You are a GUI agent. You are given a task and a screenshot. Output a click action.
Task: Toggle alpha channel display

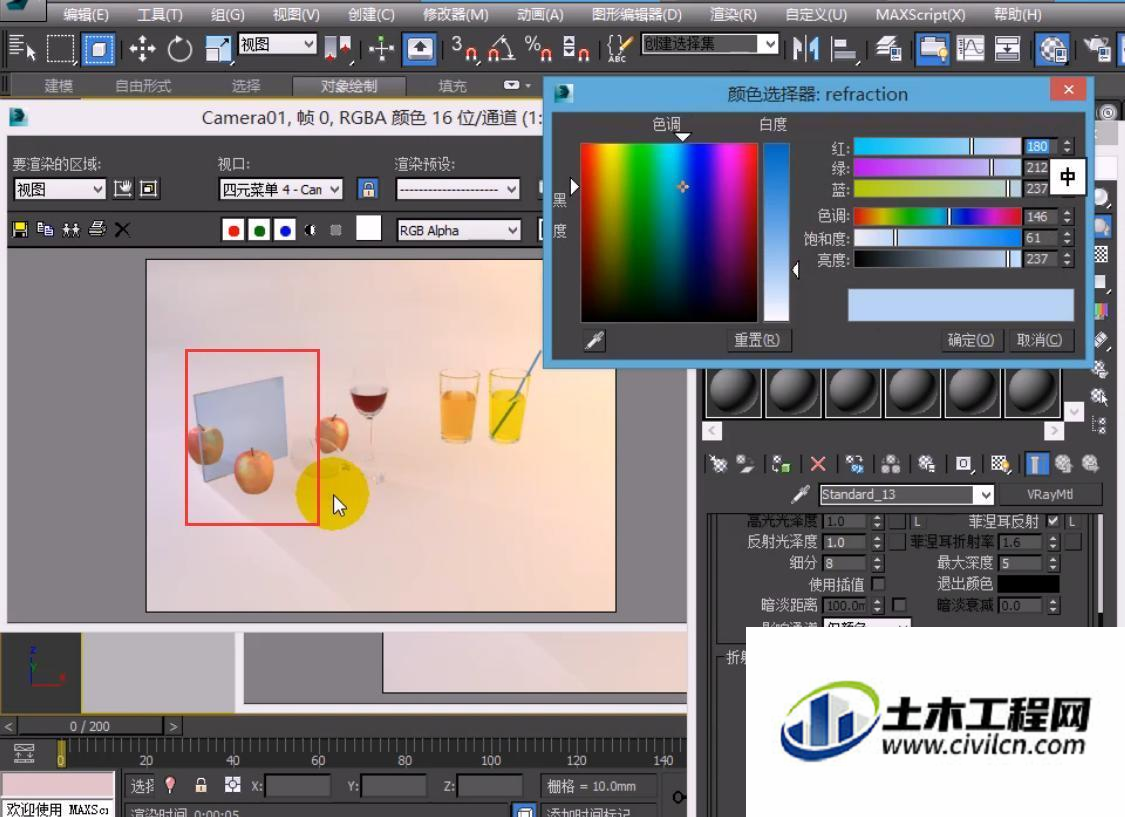(x=310, y=230)
